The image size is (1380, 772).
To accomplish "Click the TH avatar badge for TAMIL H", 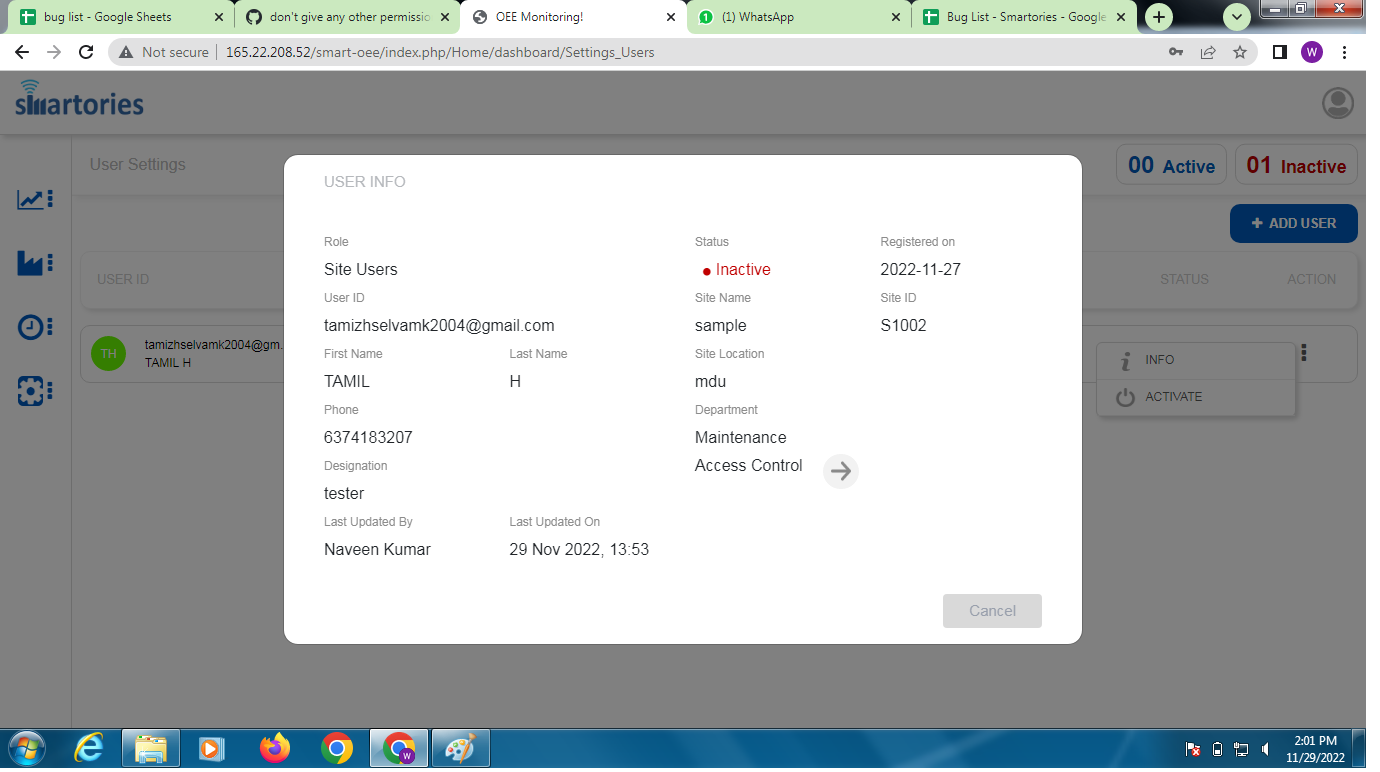I will (x=108, y=354).
